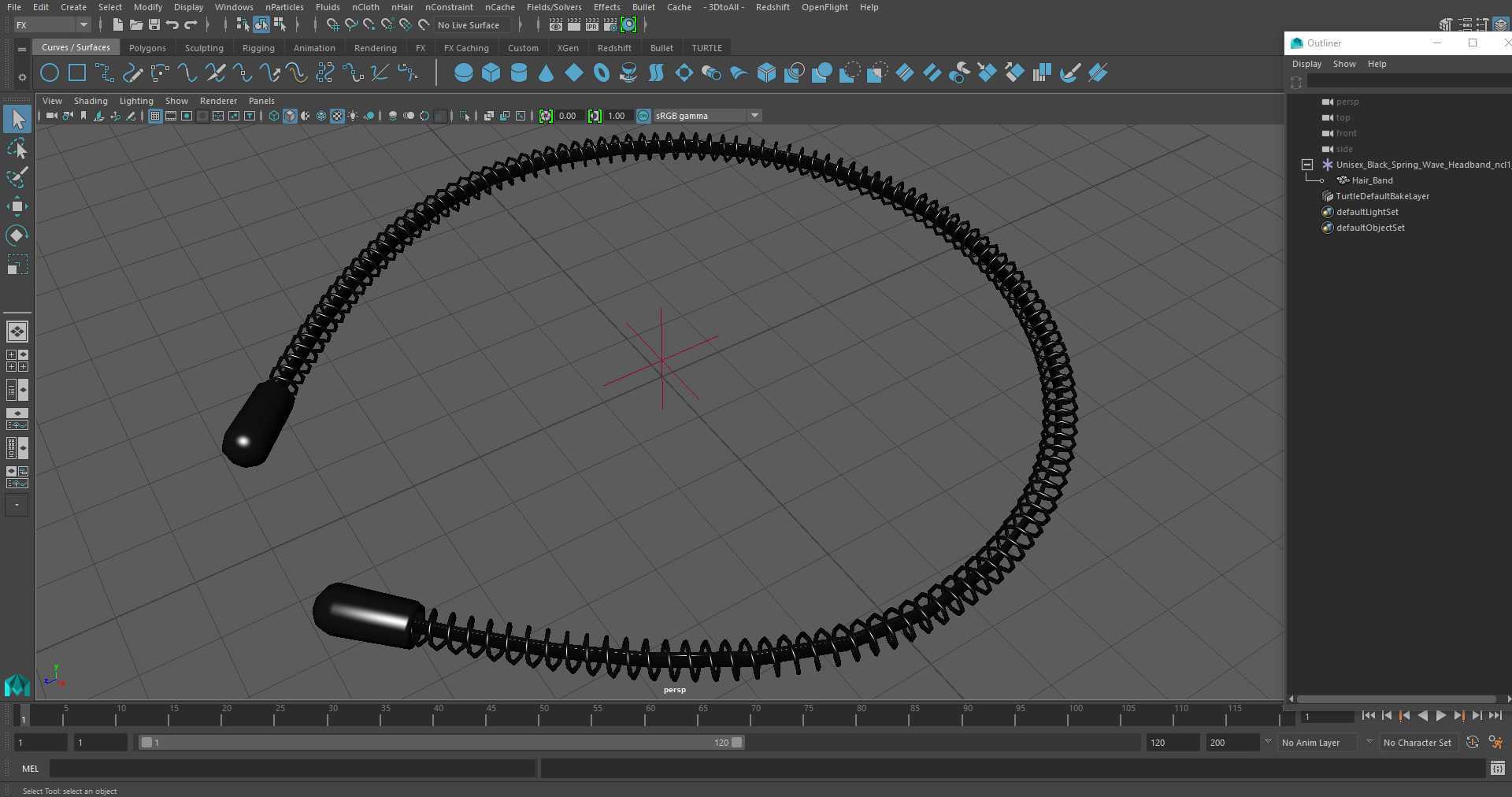Screen dimensions: 1512x797
Task: Toggle wireframe shading in viewport
Action: pos(274,116)
